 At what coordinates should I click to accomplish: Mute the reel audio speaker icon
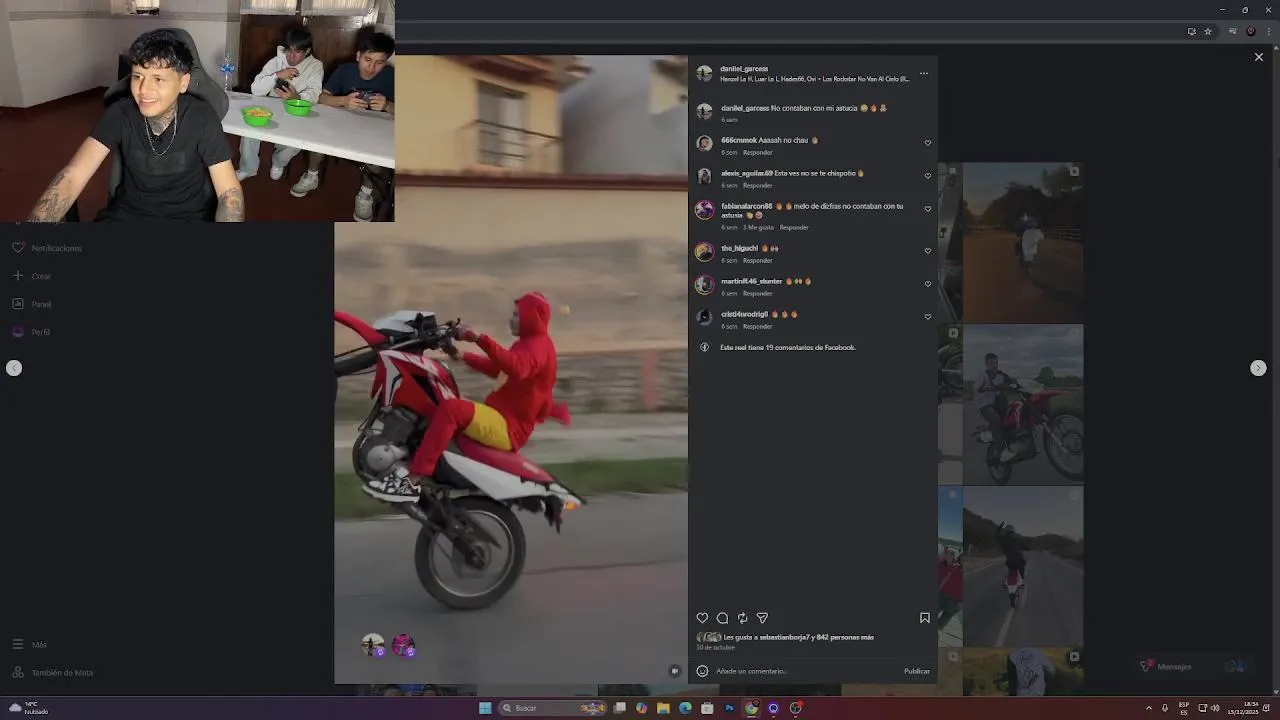(x=675, y=671)
